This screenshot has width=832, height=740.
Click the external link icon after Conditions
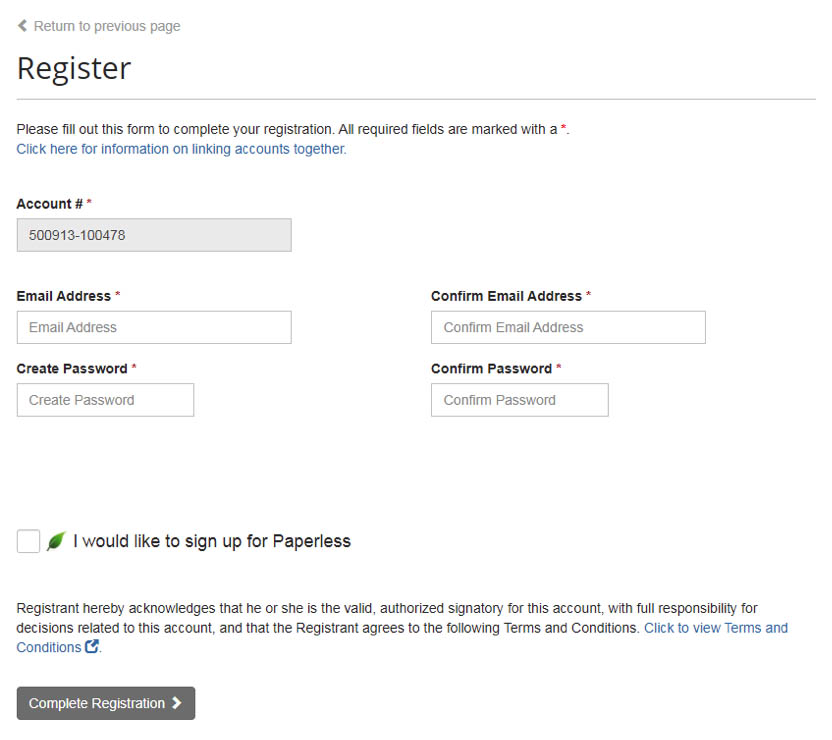coord(92,647)
